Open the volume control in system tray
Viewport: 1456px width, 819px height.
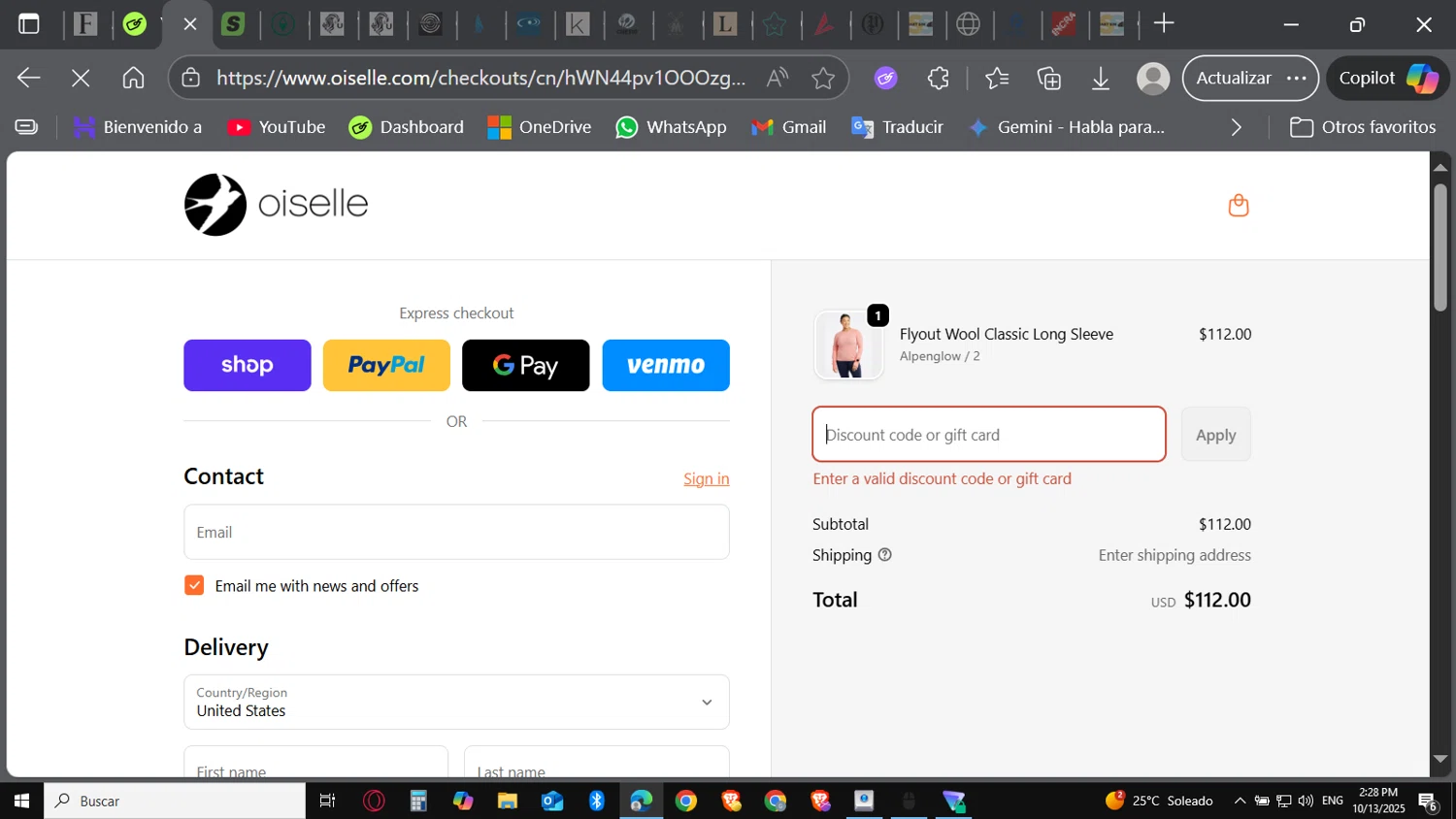tap(1306, 801)
